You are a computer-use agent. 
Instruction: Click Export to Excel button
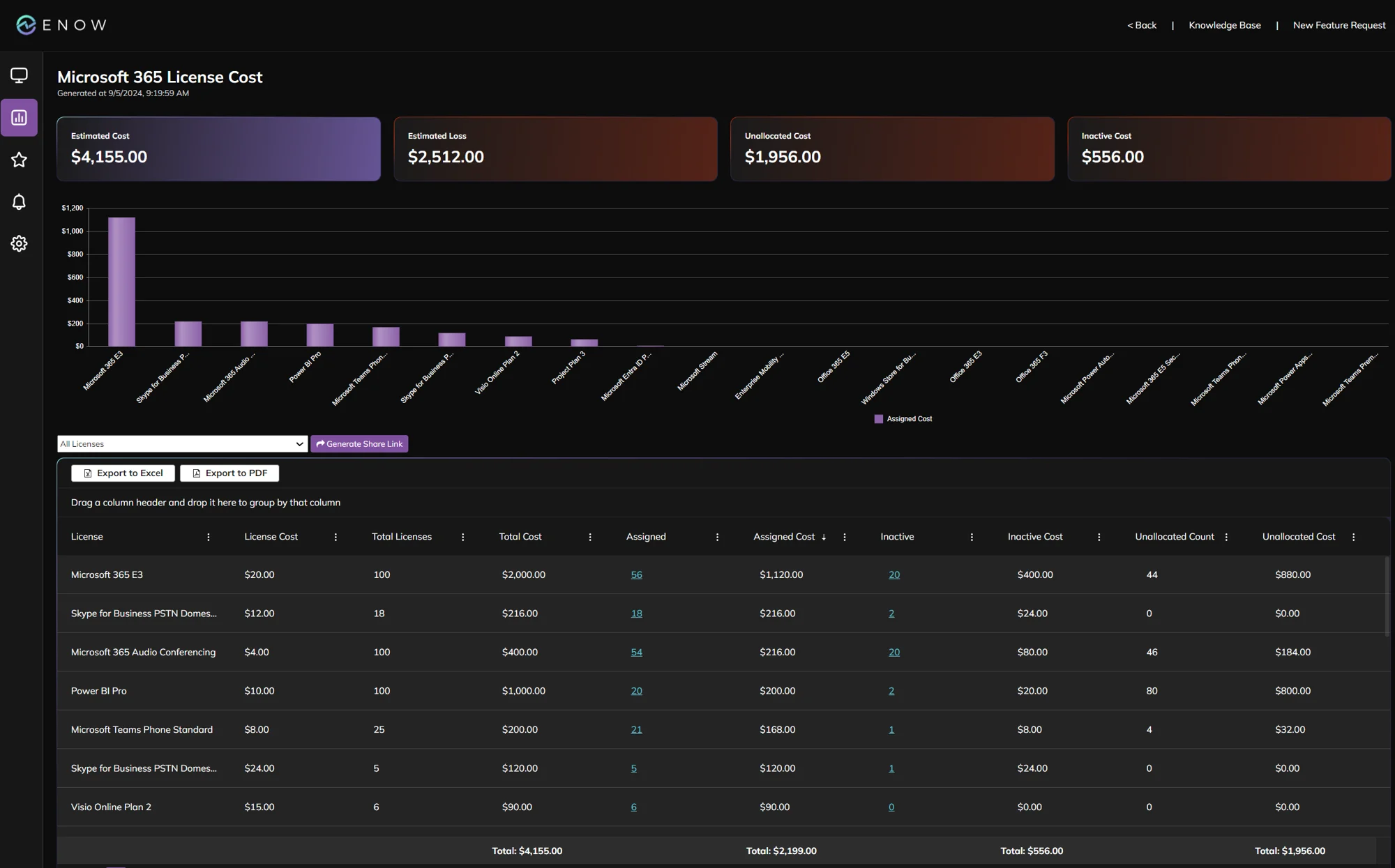pos(123,473)
